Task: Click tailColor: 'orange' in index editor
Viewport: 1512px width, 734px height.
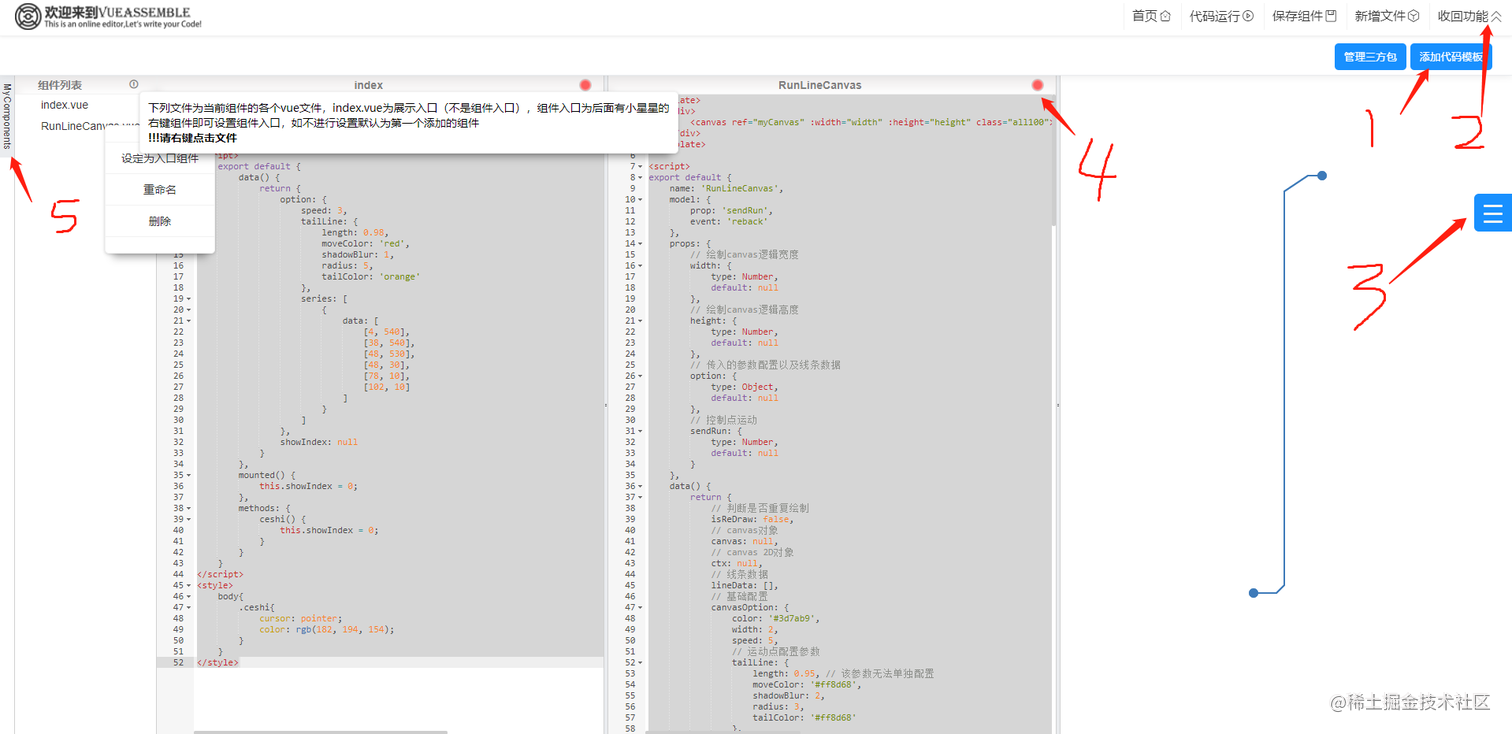Action: point(371,277)
